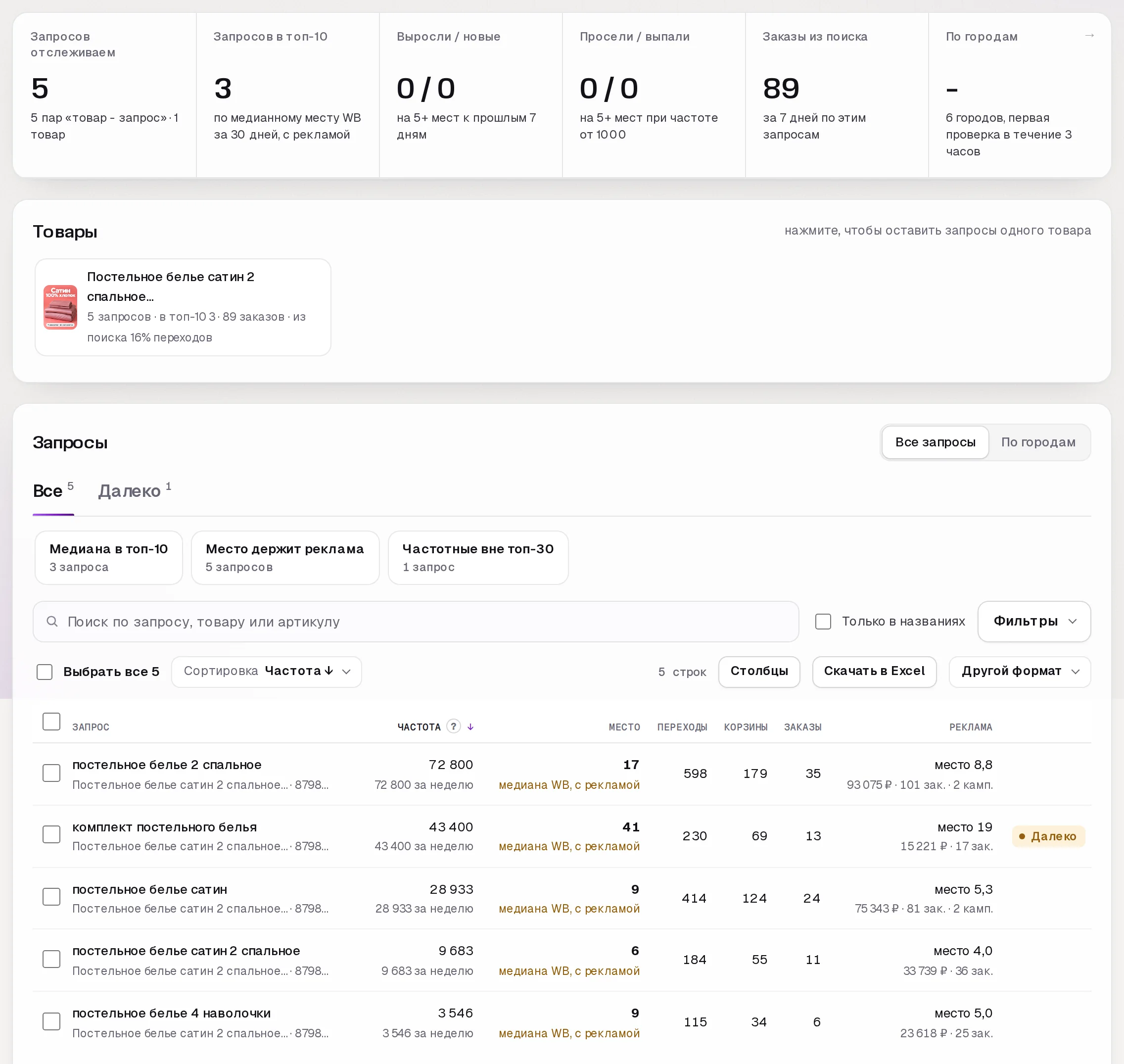Click Заказы из поиска card value 89
The image size is (1124, 1064).
point(781,89)
